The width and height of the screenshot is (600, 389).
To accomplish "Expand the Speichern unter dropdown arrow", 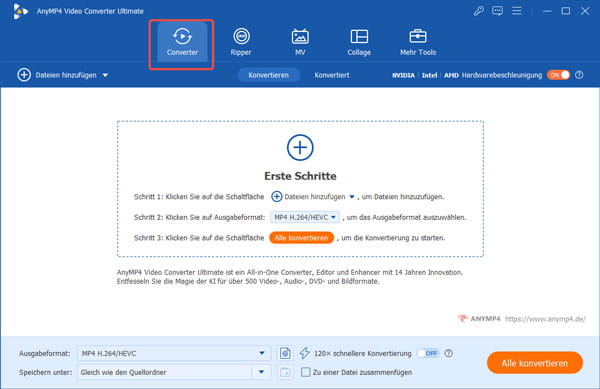I will point(261,372).
